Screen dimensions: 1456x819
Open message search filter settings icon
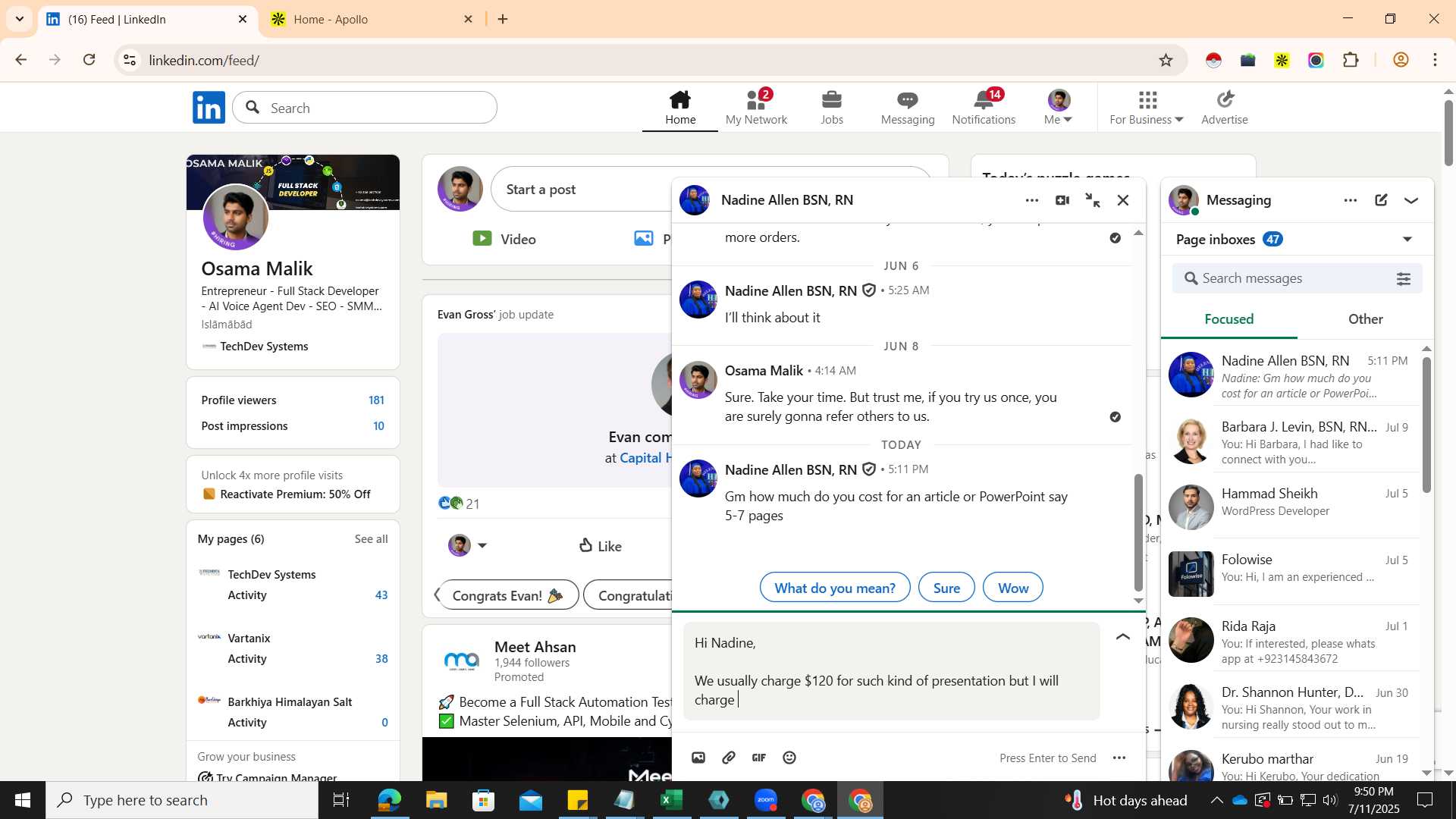1404,279
